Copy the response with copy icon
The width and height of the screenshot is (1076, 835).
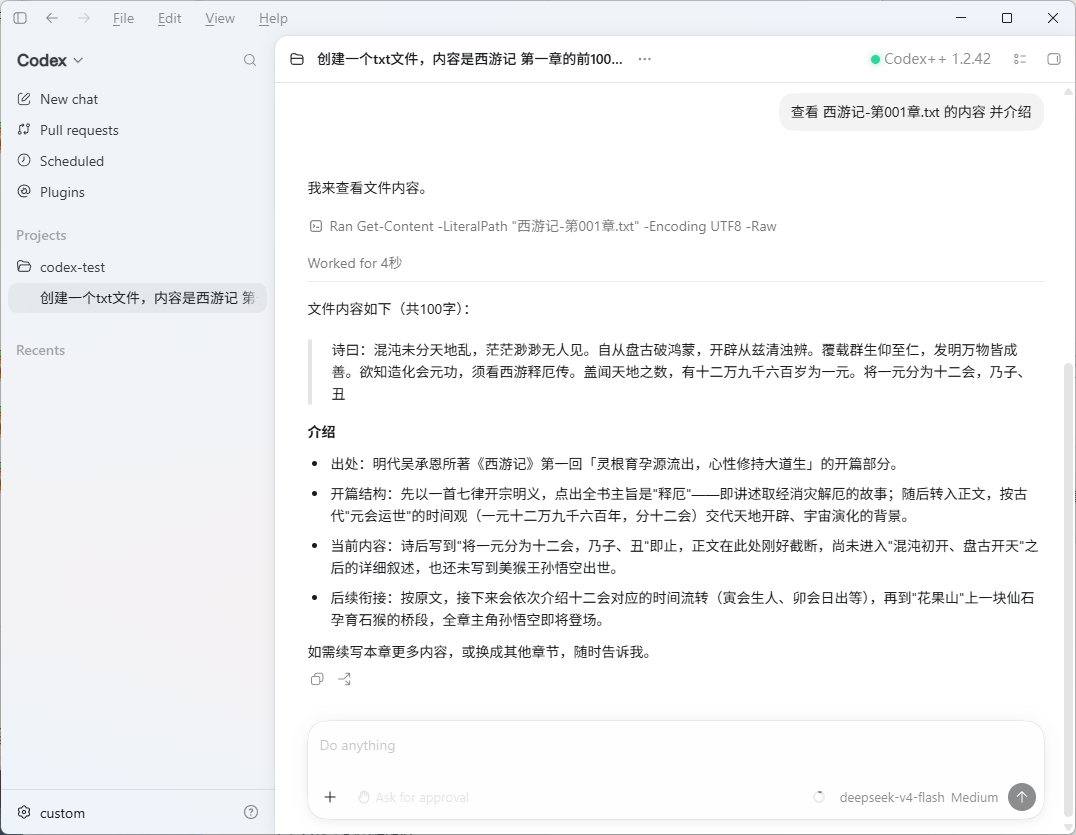(x=317, y=679)
